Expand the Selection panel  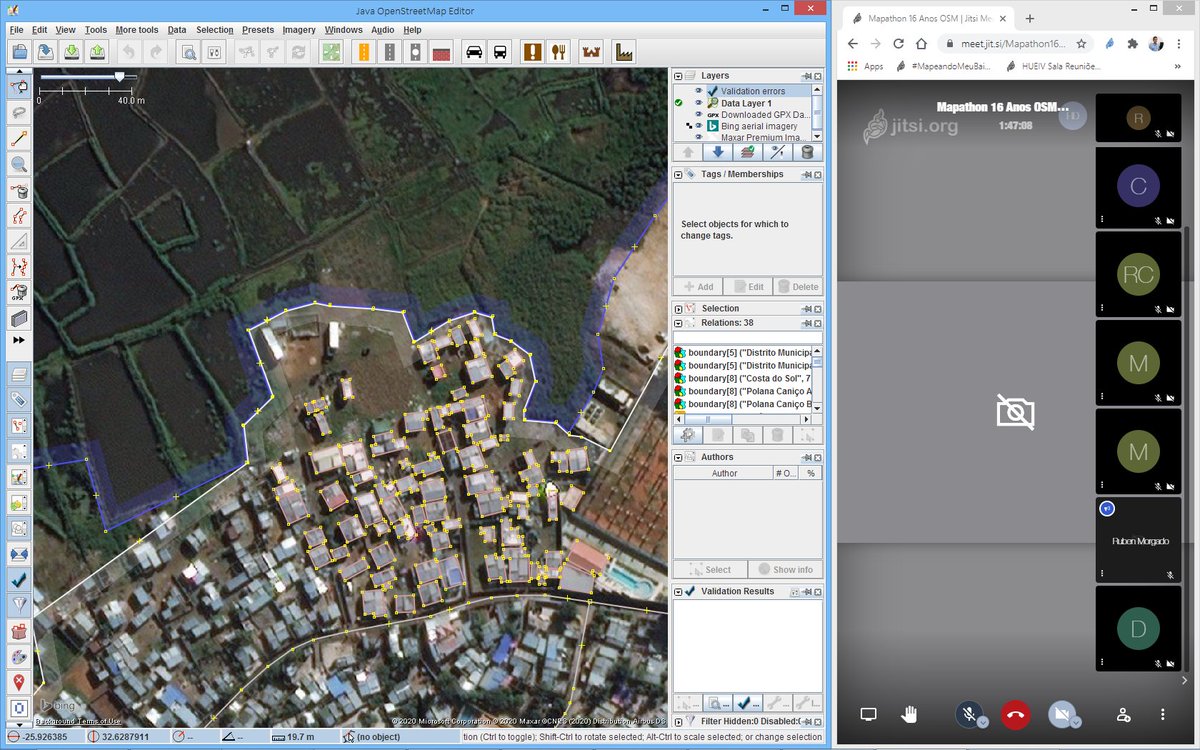(677, 309)
